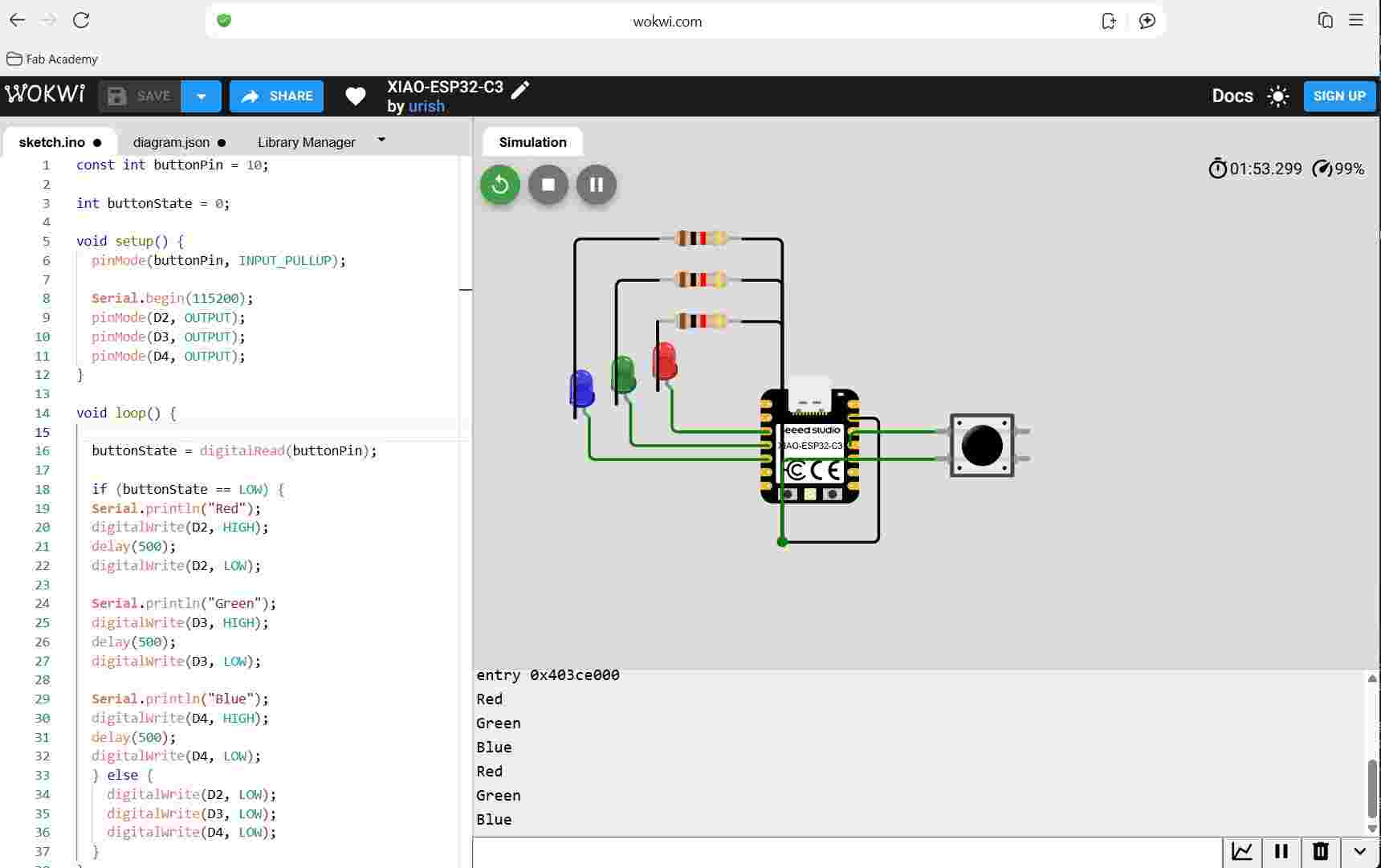The height and width of the screenshot is (868, 1381).
Task: Click the Wokwi logo
Action: pyautogui.click(x=45, y=95)
